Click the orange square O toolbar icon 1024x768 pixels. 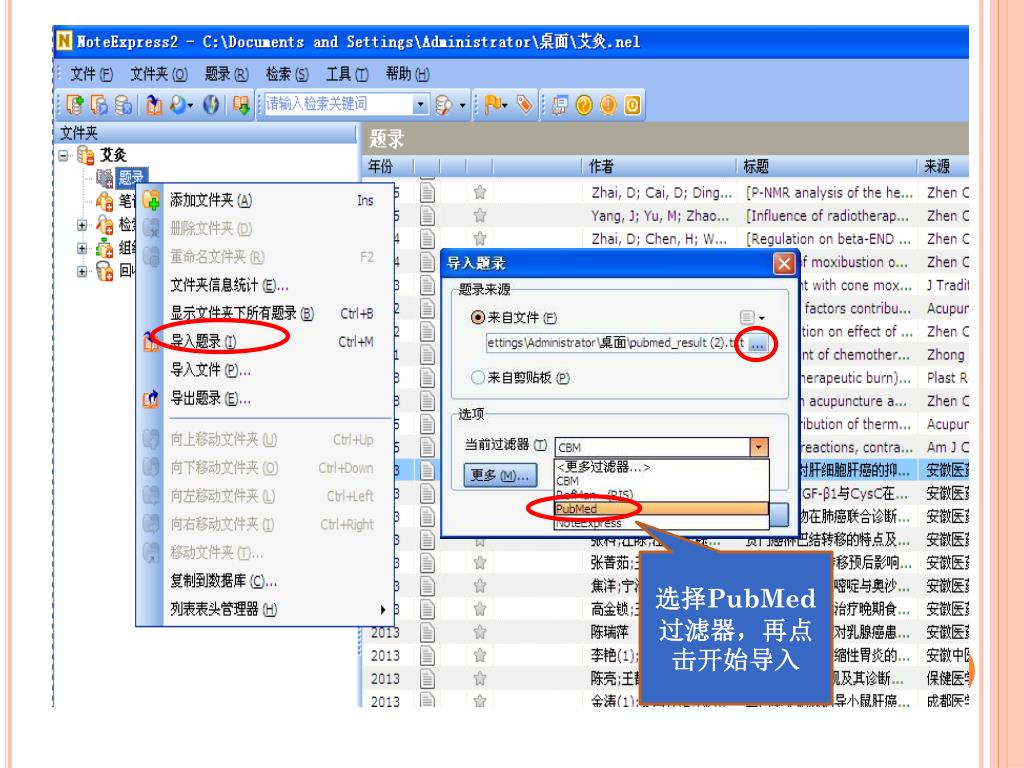[x=632, y=104]
